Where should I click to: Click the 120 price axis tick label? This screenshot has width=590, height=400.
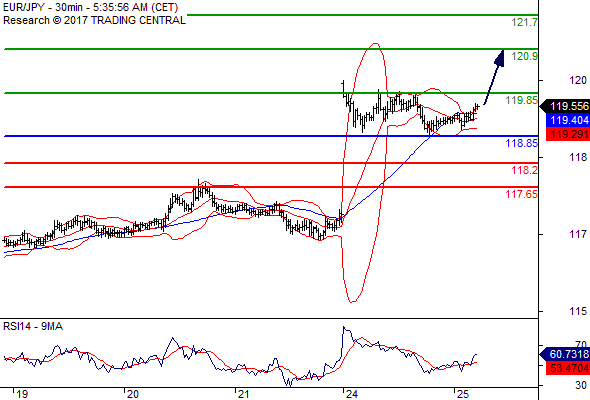pos(578,80)
